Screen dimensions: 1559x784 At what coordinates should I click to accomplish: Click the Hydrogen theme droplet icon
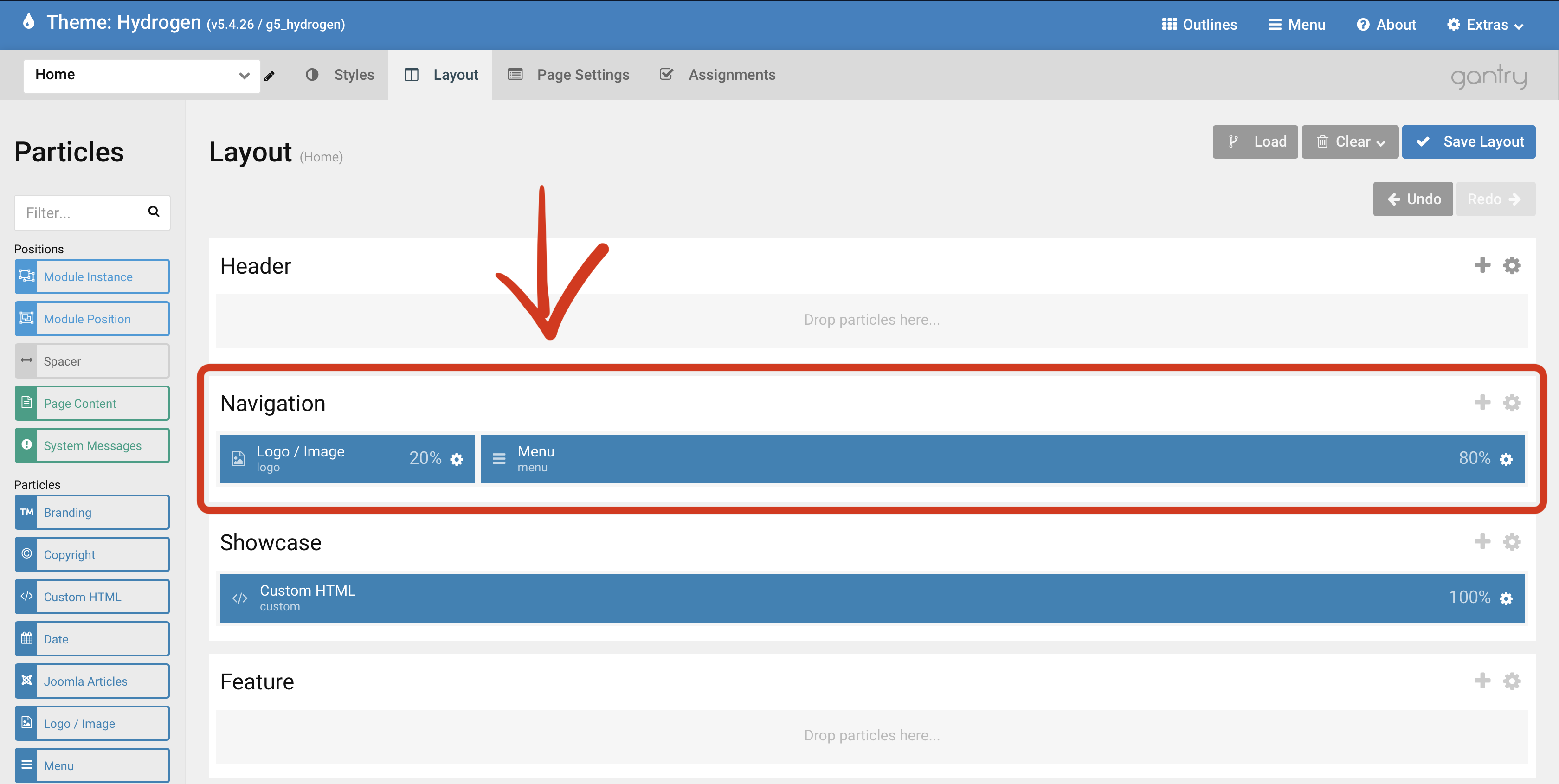[x=28, y=21]
